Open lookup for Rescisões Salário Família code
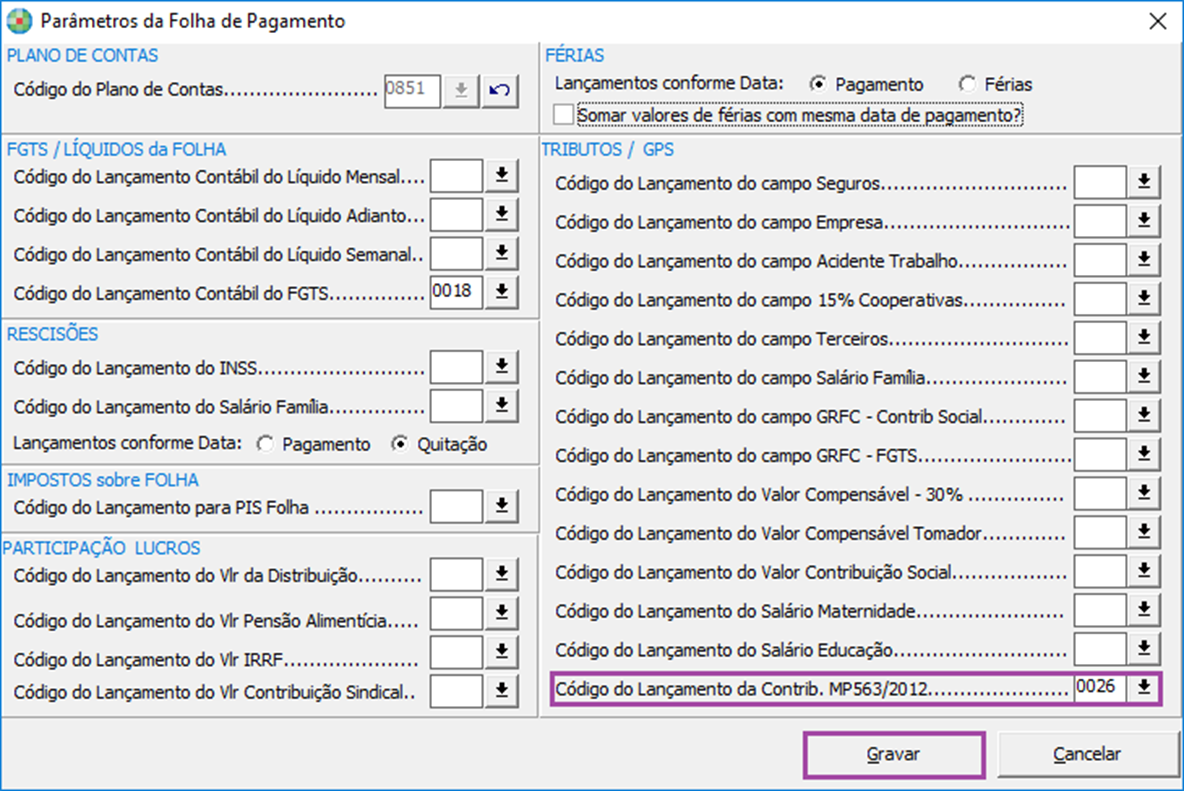 pos(501,406)
